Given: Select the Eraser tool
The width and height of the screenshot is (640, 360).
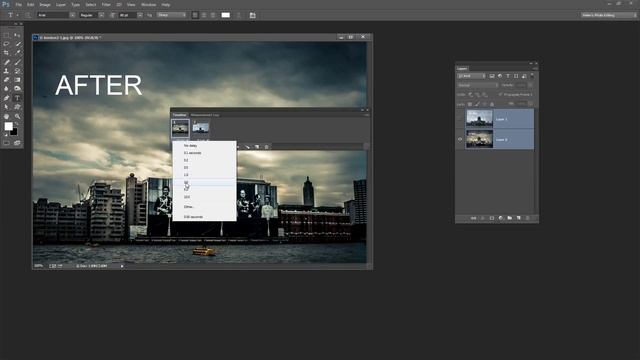Looking at the screenshot, I should (x=6, y=80).
